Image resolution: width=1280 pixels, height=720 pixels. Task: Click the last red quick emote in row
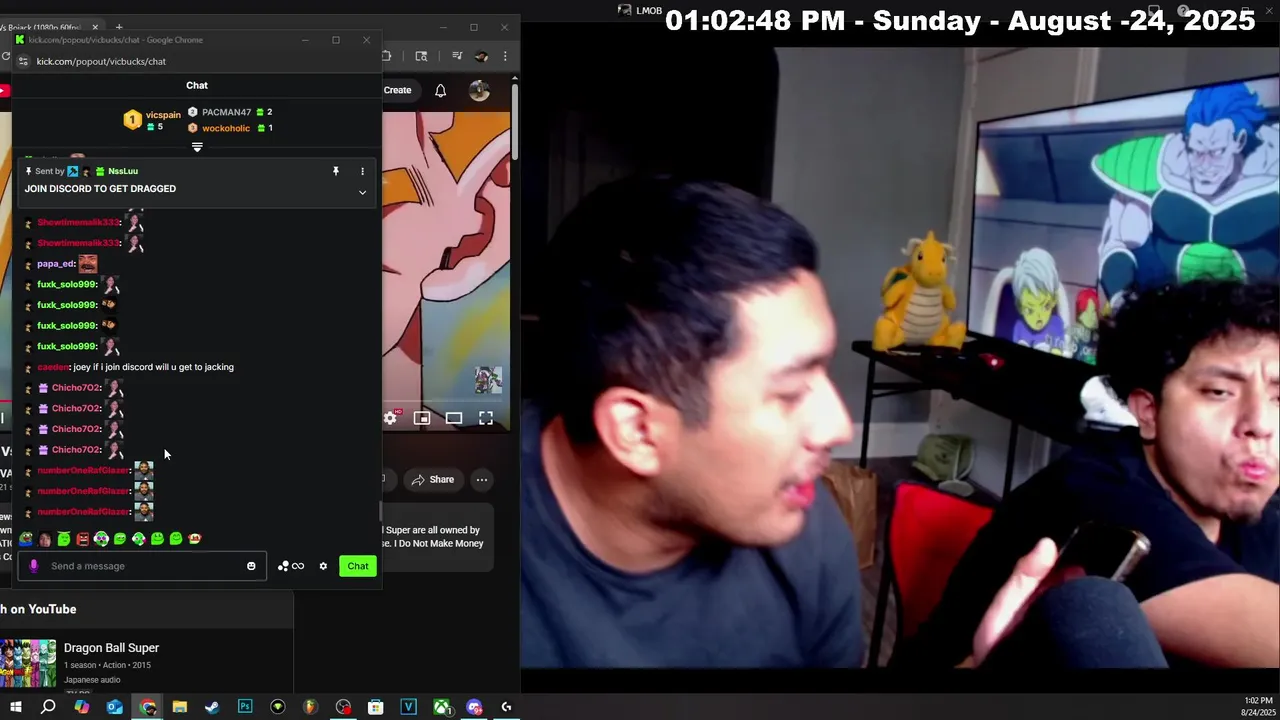point(194,539)
